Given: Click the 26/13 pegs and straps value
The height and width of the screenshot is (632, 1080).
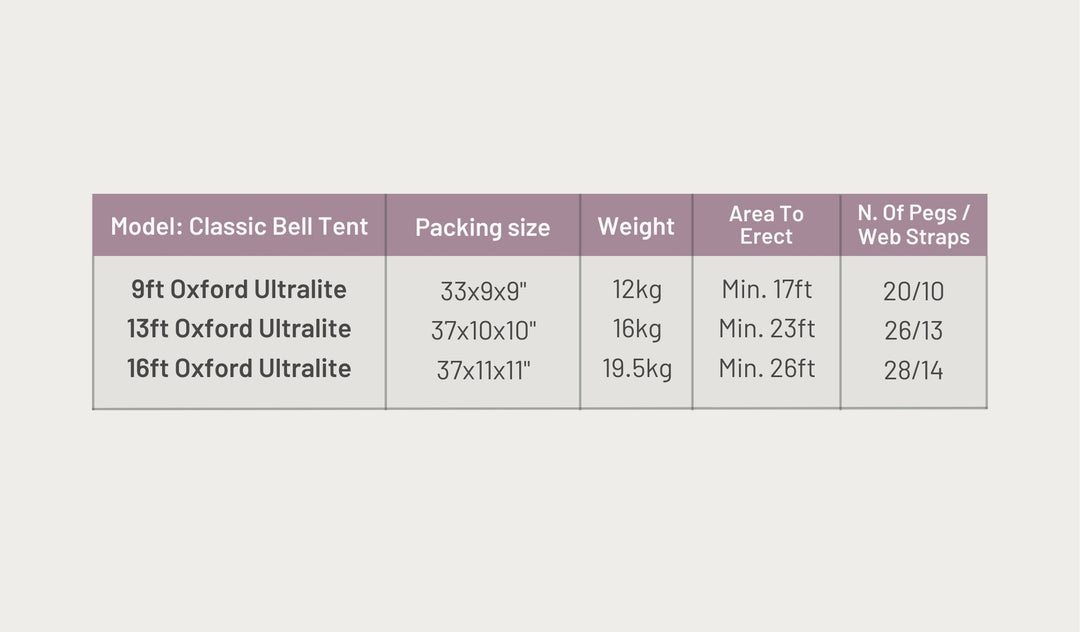Looking at the screenshot, I should [913, 331].
